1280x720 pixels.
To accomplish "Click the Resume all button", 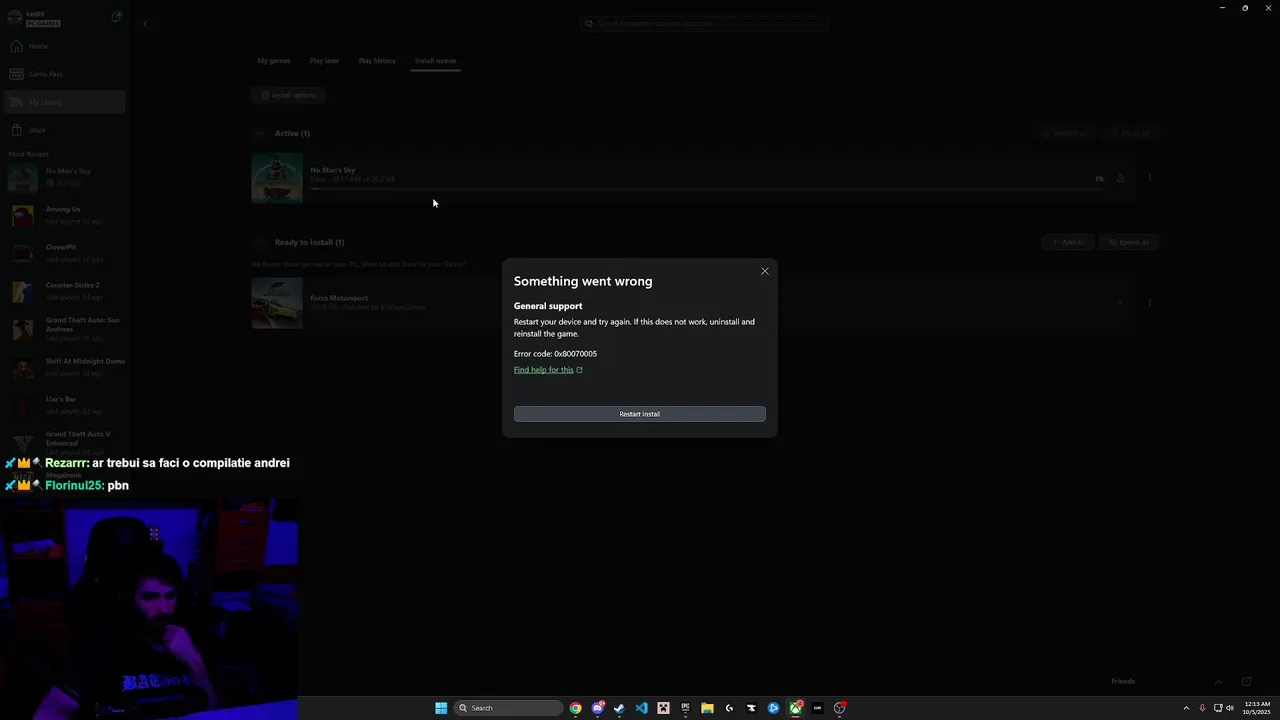I will click(1064, 133).
